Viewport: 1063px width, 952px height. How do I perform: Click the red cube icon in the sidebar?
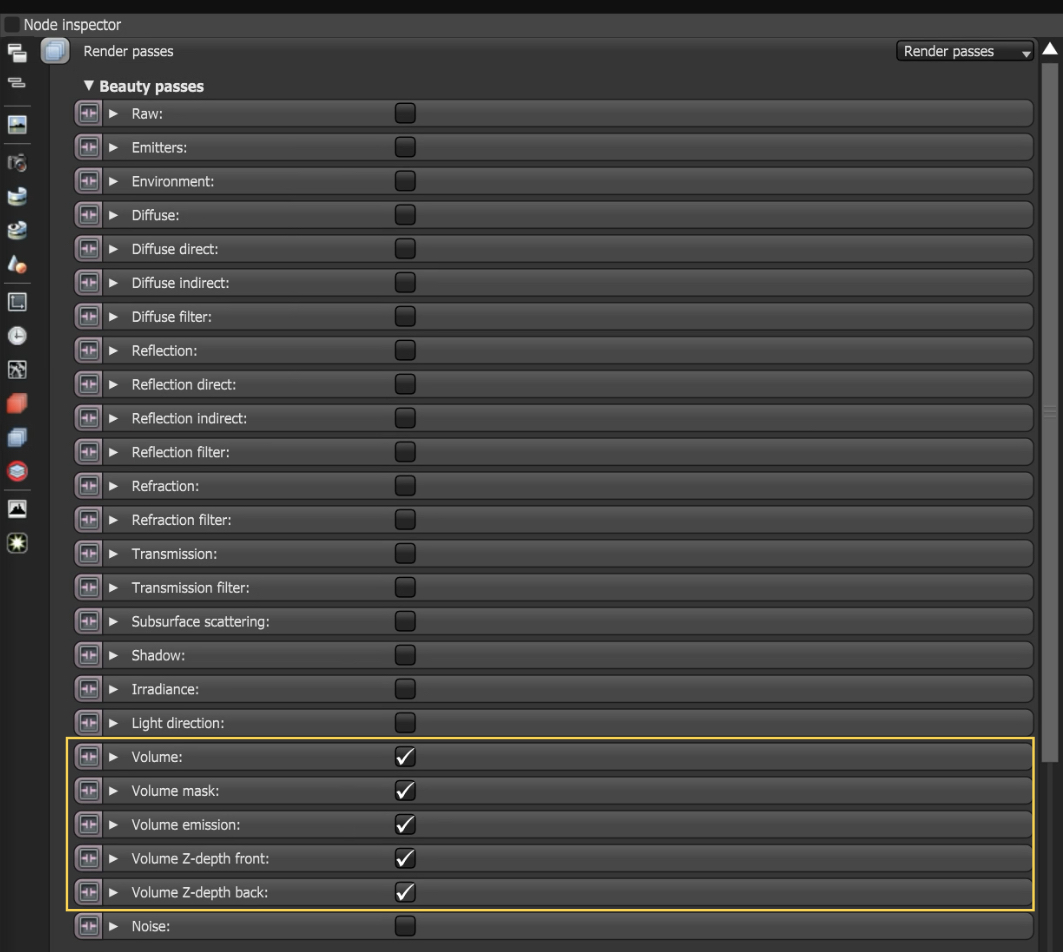coord(17,403)
